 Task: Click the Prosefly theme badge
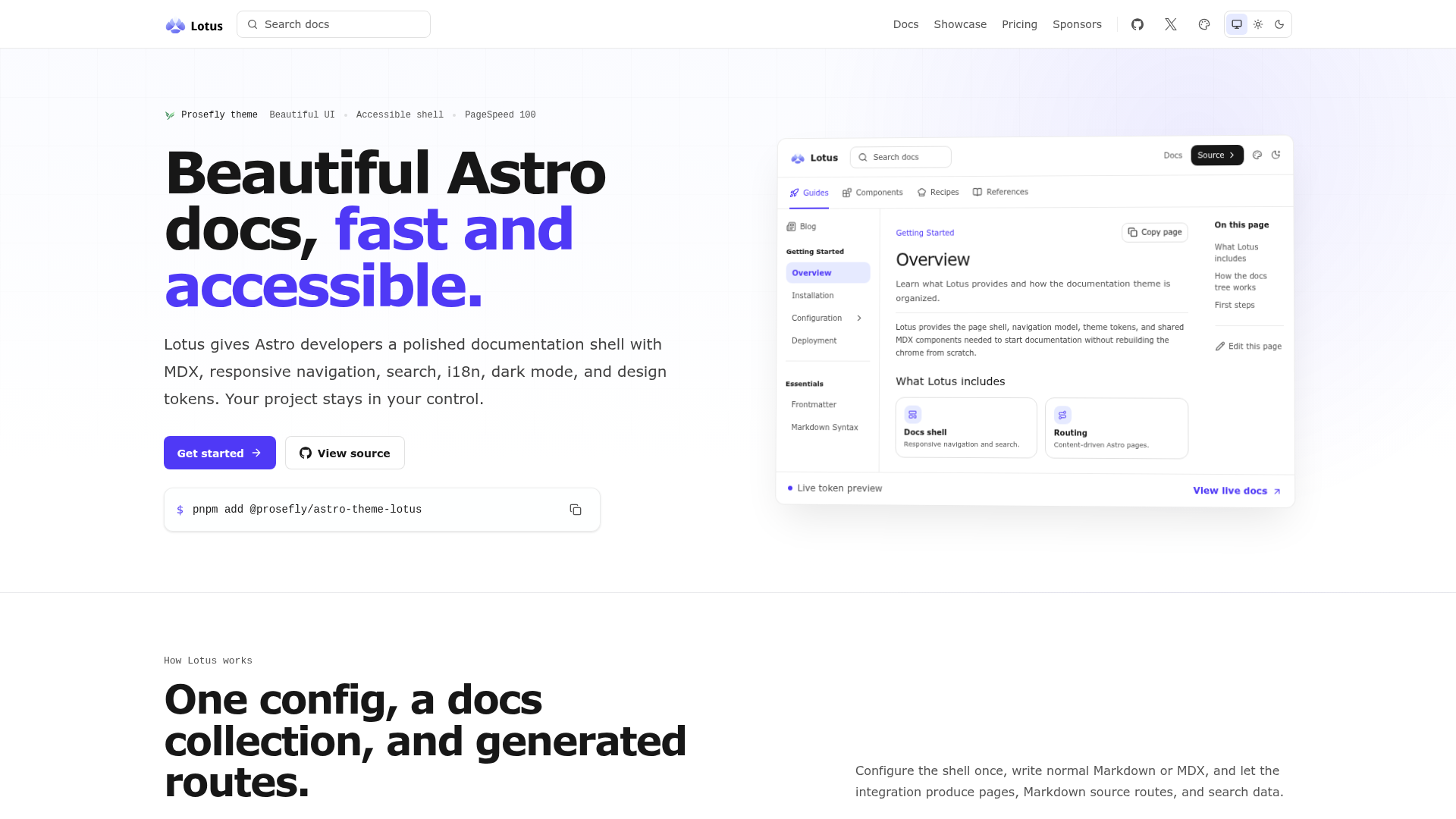tap(212, 115)
